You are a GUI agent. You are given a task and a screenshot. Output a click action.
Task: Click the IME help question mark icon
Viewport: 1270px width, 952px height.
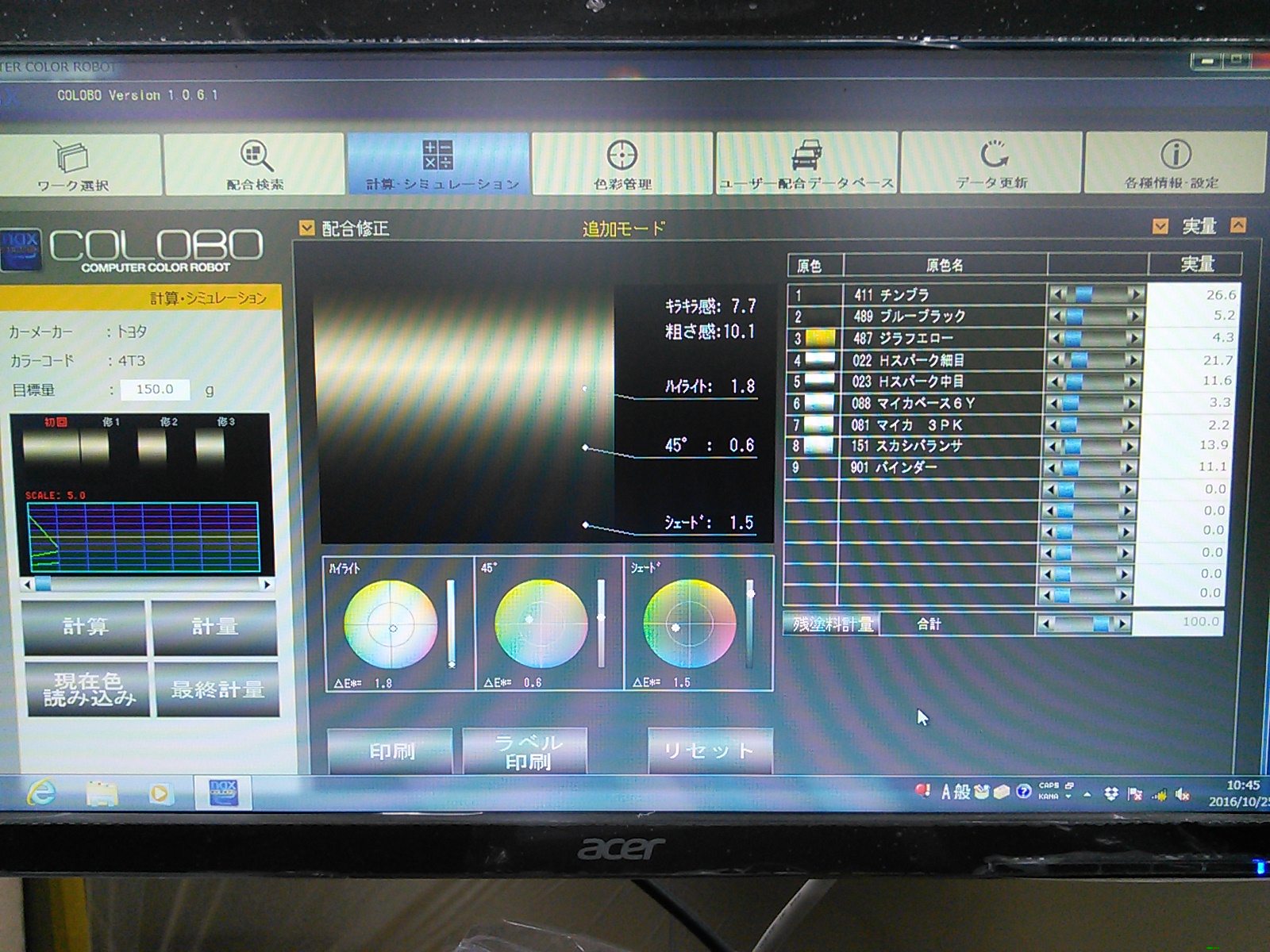click(1023, 792)
